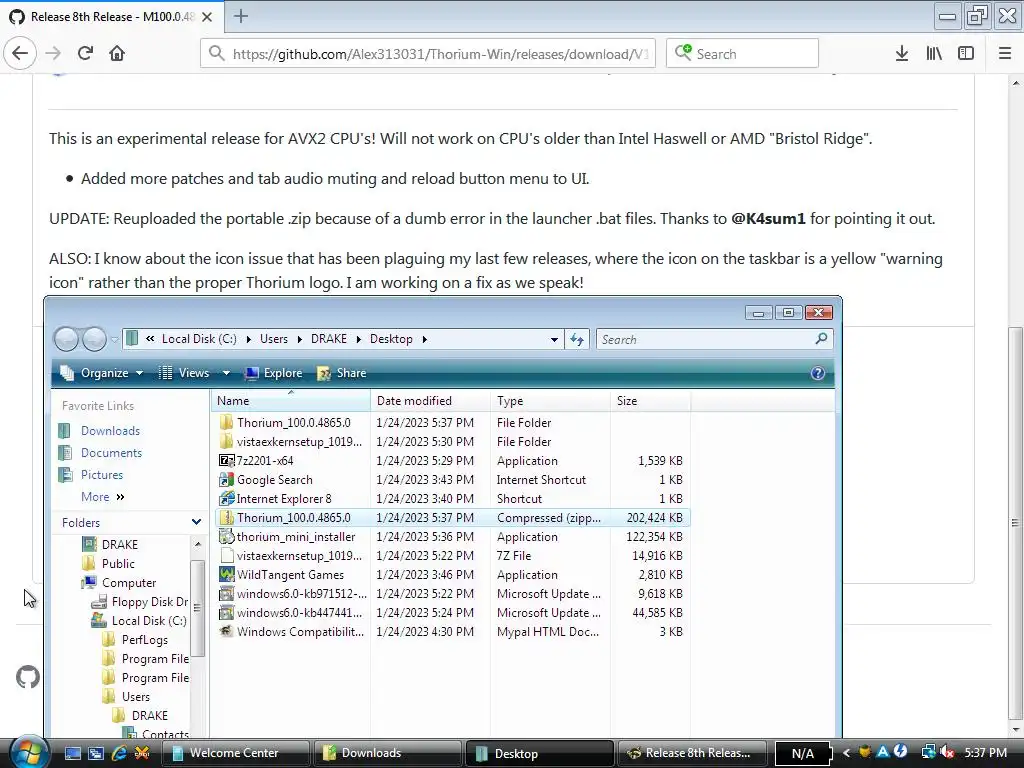Toggle browser sidebar view
The image size is (1024, 768).
coord(966,54)
